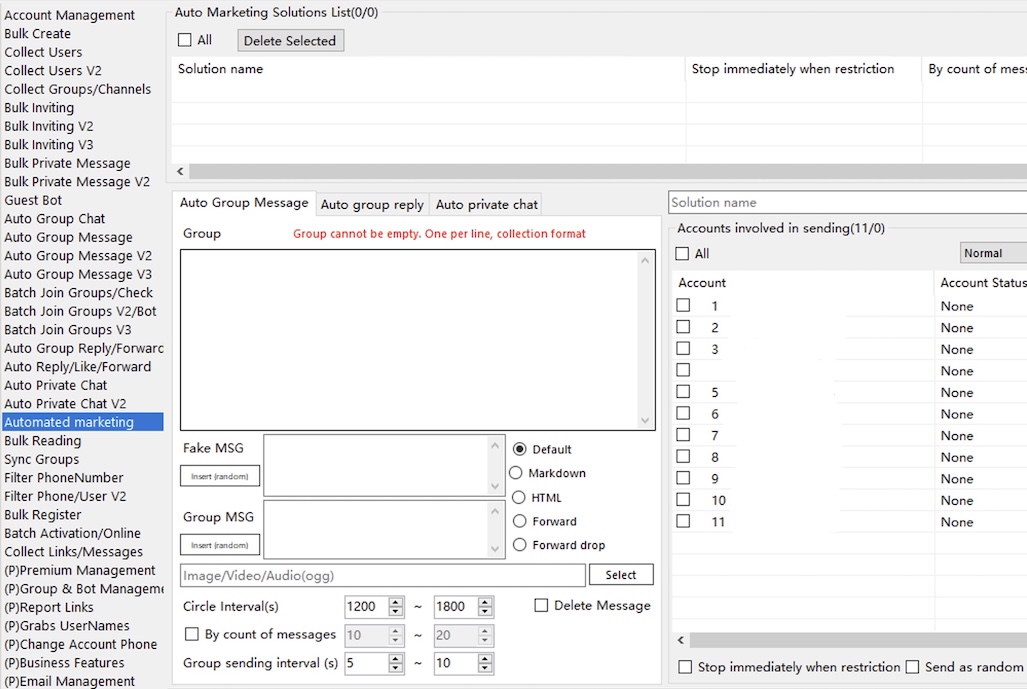Tick the checkbox for account 11
Image resolution: width=1027 pixels, height=689 pixels.
683,521
